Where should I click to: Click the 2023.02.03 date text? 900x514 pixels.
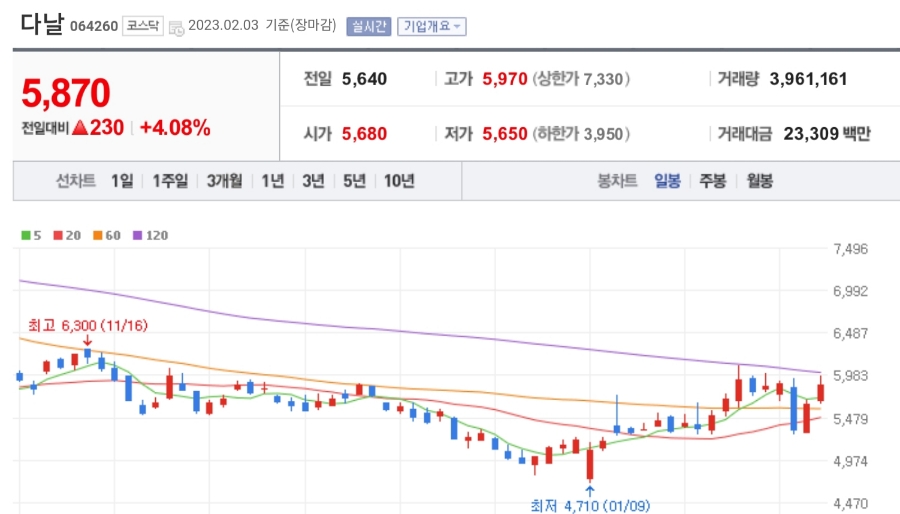pyautogui.click(x=223, y=26)
